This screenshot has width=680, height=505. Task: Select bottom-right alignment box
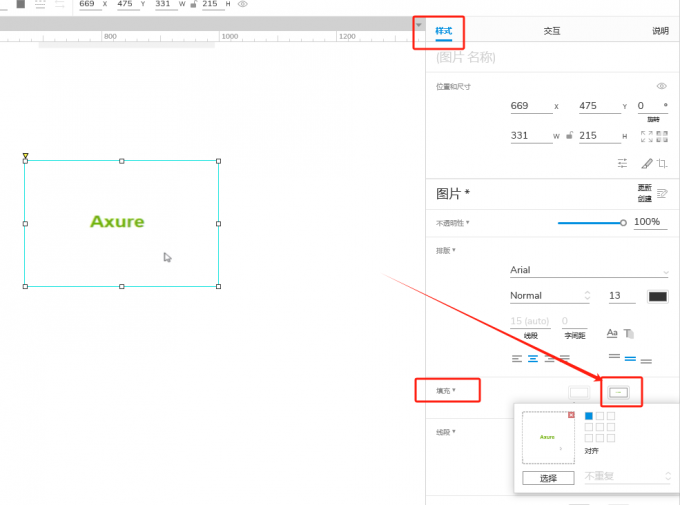[611, 438]
